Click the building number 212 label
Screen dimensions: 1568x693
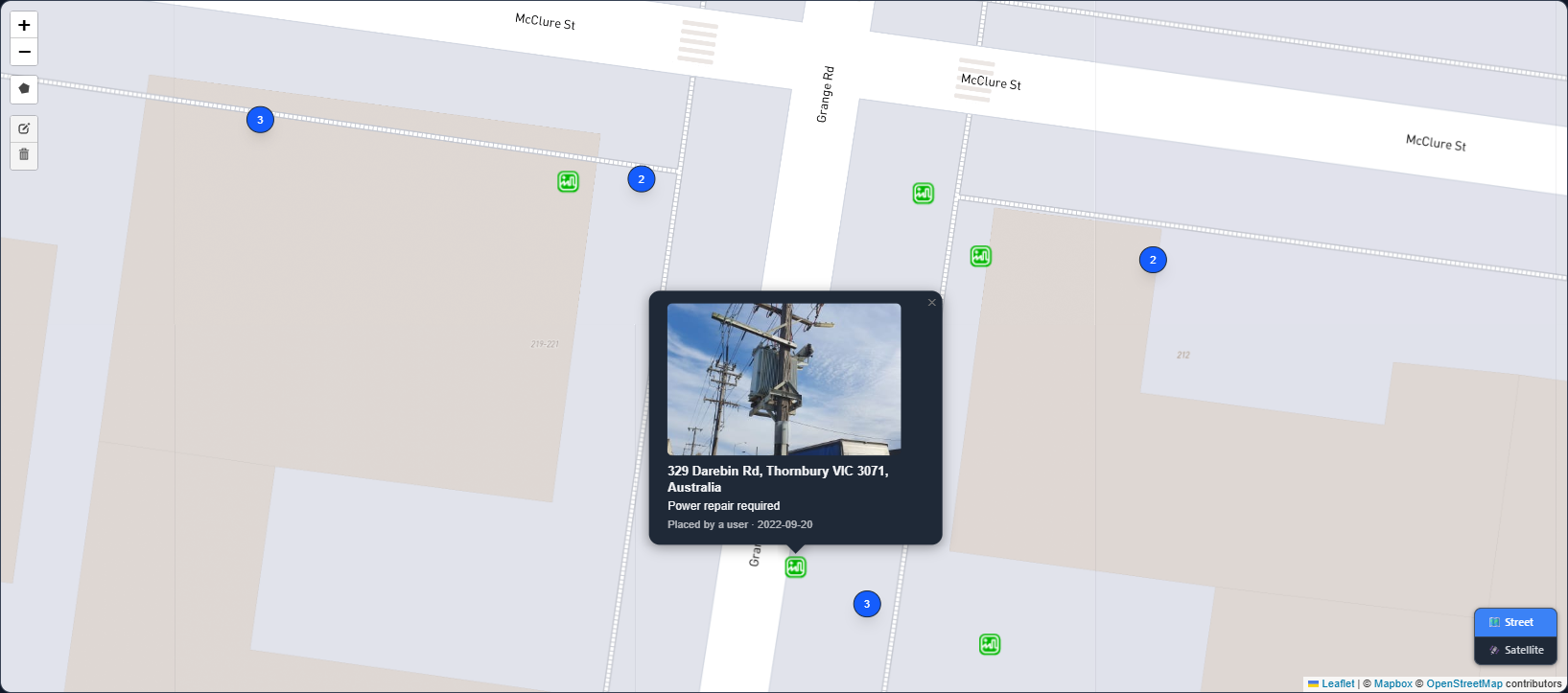pos(1183,356)
